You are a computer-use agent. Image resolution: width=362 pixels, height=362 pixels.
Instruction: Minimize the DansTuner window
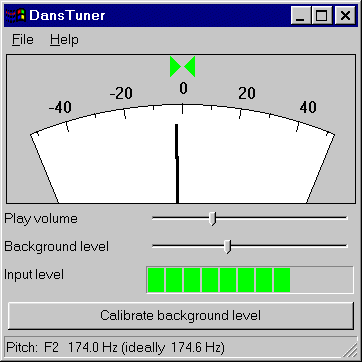[301, 15]
